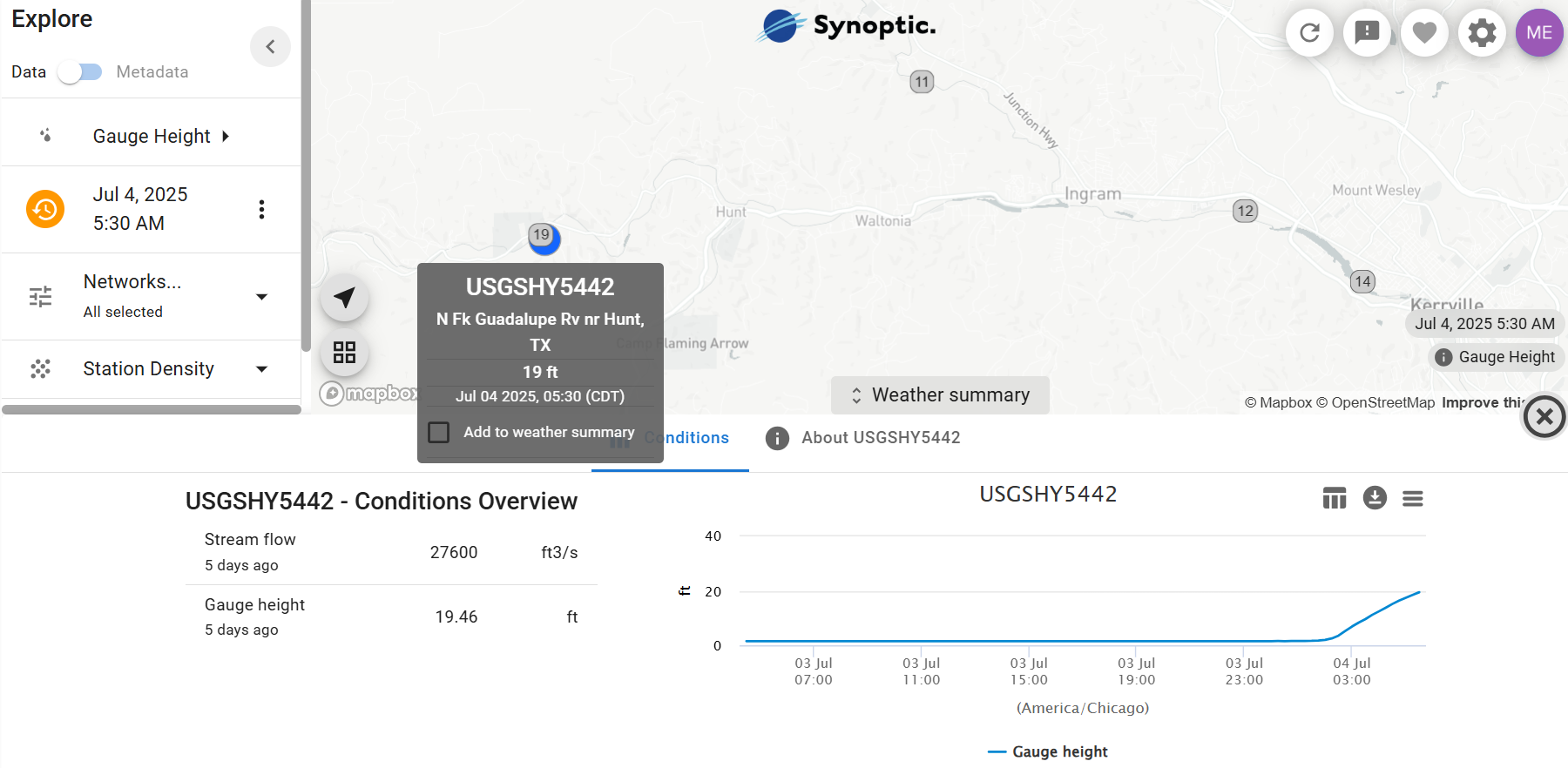Click the Jul 4, 2025 5:30 AM map chip
Viewport: 1568px width, 768px height.
click(1484, 324)
